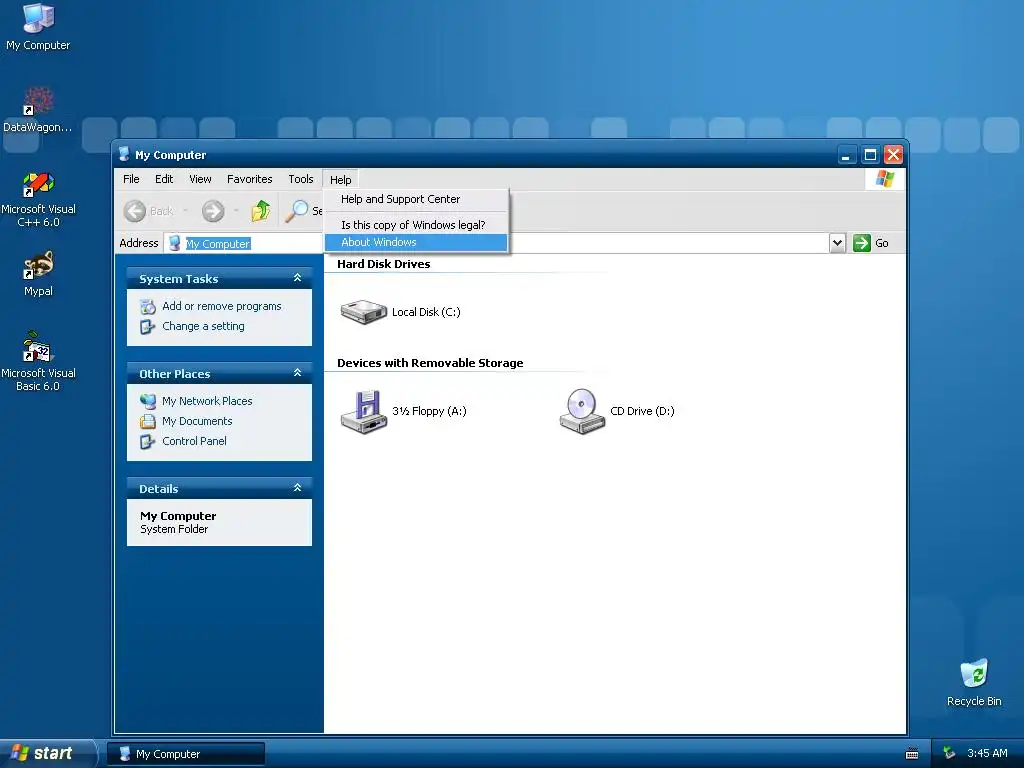Open the Back button history dropdown arrow
This screenshot has height=768, width=1024.
click(185, 211)
